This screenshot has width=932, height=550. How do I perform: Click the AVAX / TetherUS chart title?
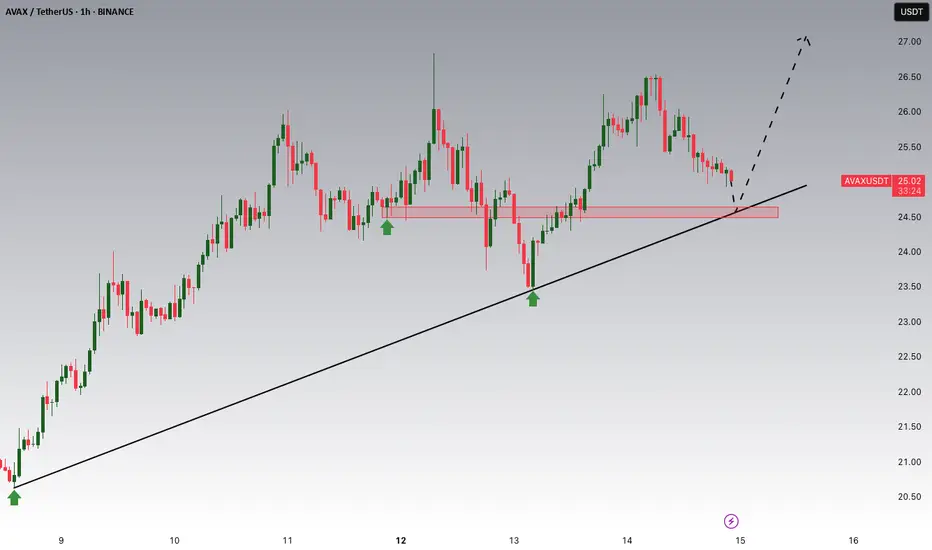point(70,11)
